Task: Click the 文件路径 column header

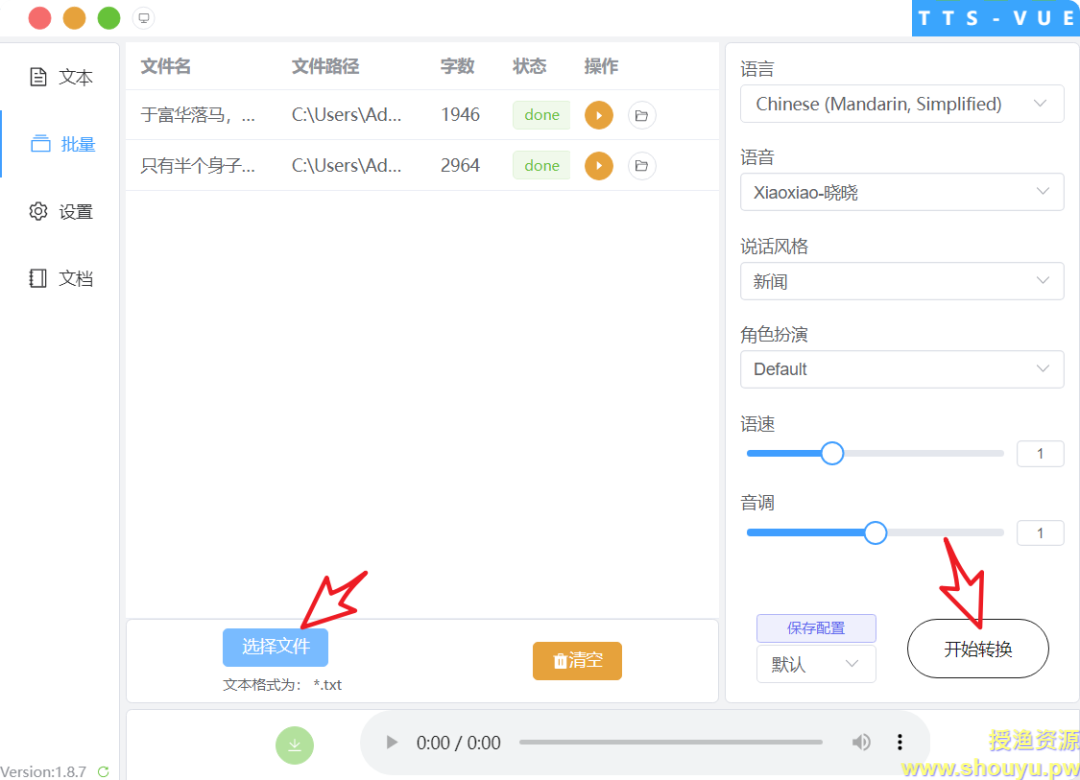Action: click(x=325, y=66)
